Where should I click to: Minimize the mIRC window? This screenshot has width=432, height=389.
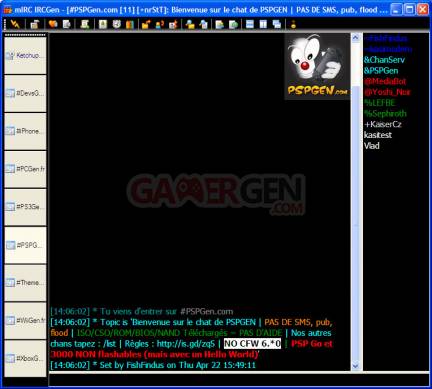396,10
